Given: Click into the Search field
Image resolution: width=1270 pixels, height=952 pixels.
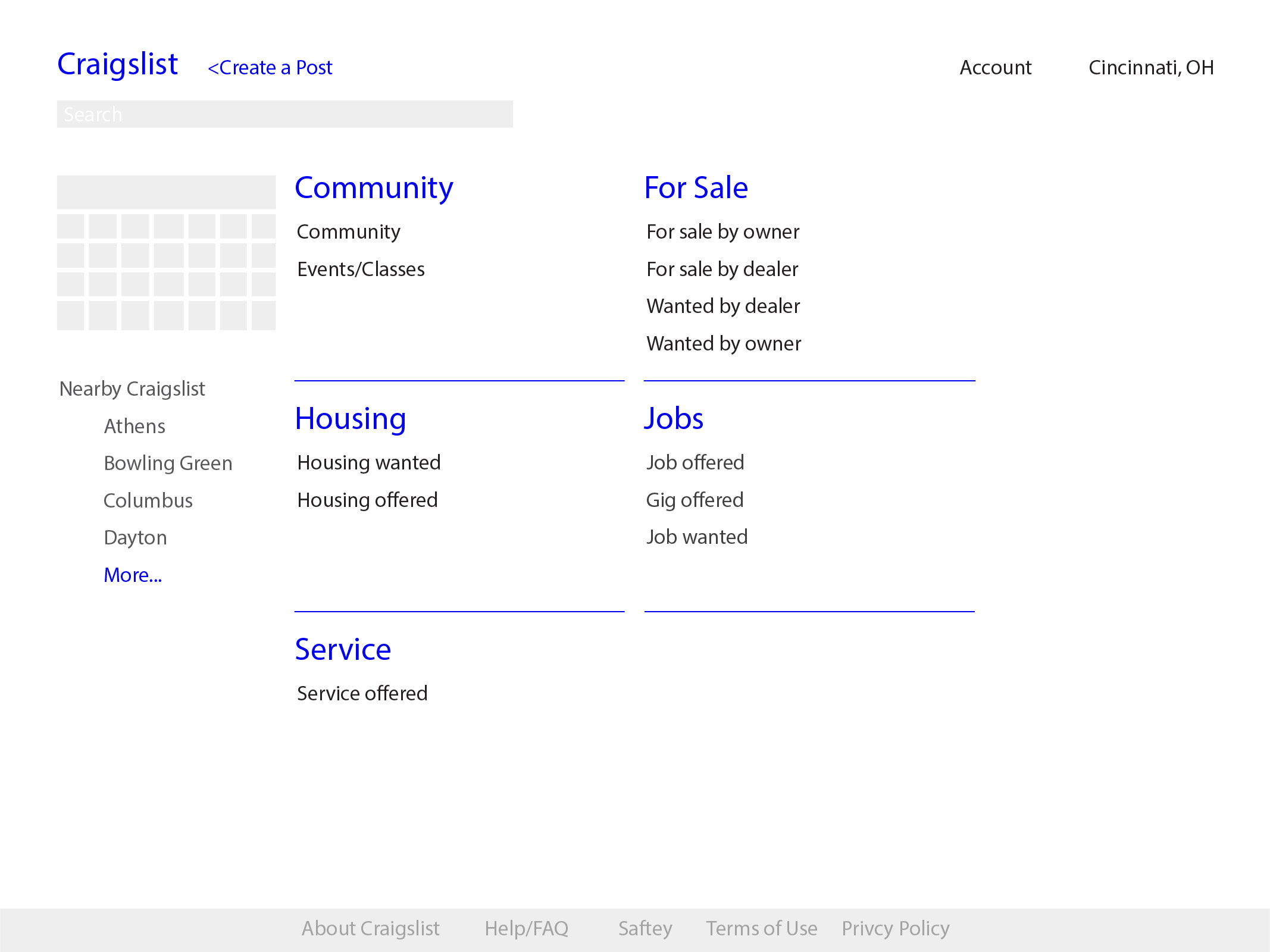Looking at the screenshot, I should pos(284,114).
